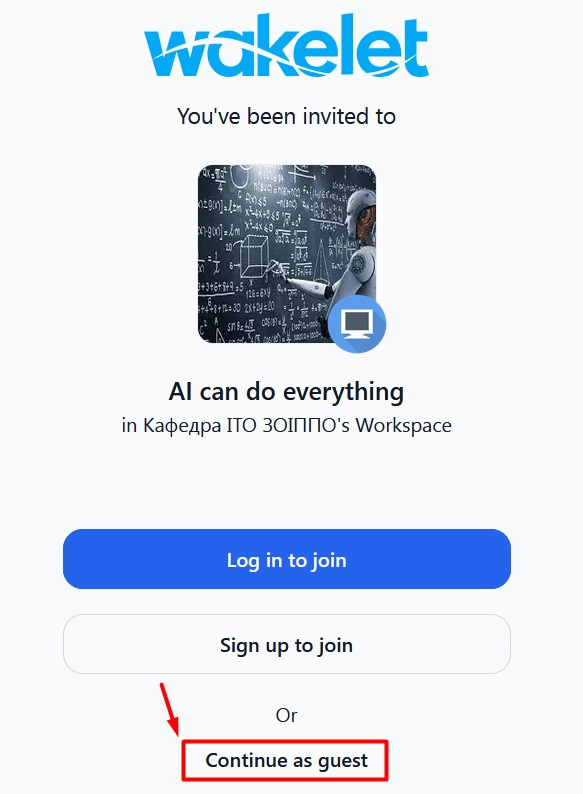Click the word "Log" on the blue button
This screenshot has width=583, height=794.
(x=243, y=561)
